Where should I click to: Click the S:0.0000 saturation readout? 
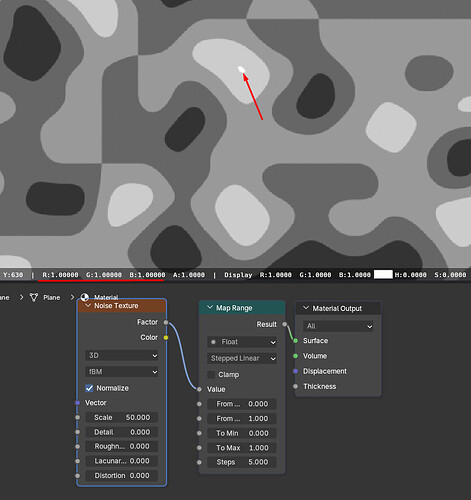click(x=450, y=275)
